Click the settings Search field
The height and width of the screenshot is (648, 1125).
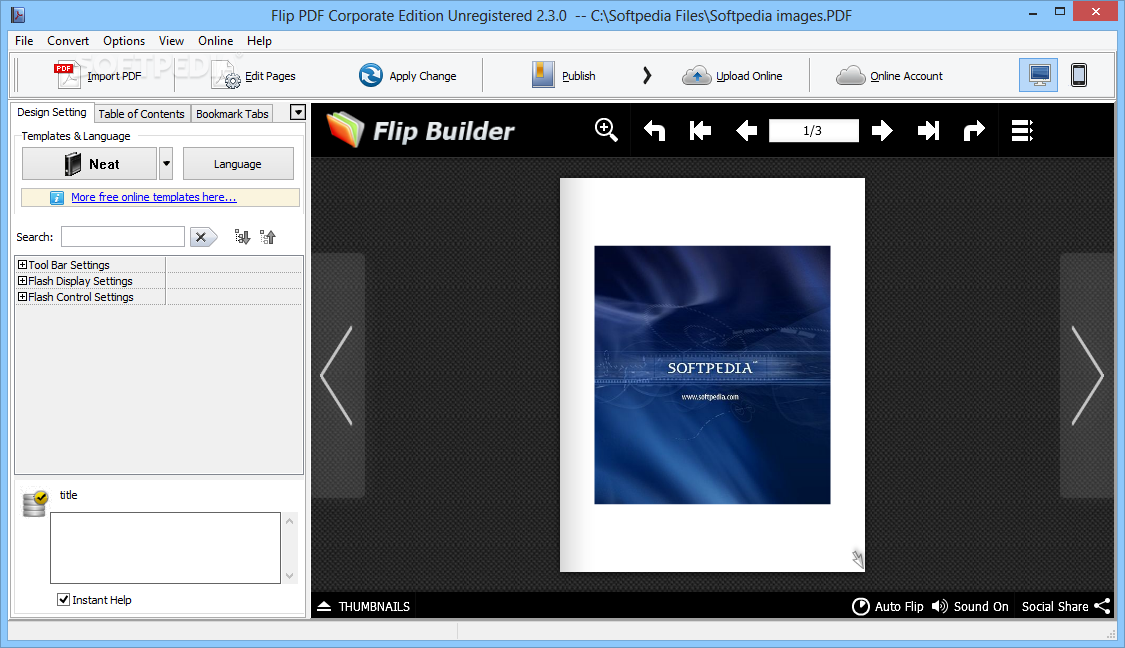click(123, 237)
